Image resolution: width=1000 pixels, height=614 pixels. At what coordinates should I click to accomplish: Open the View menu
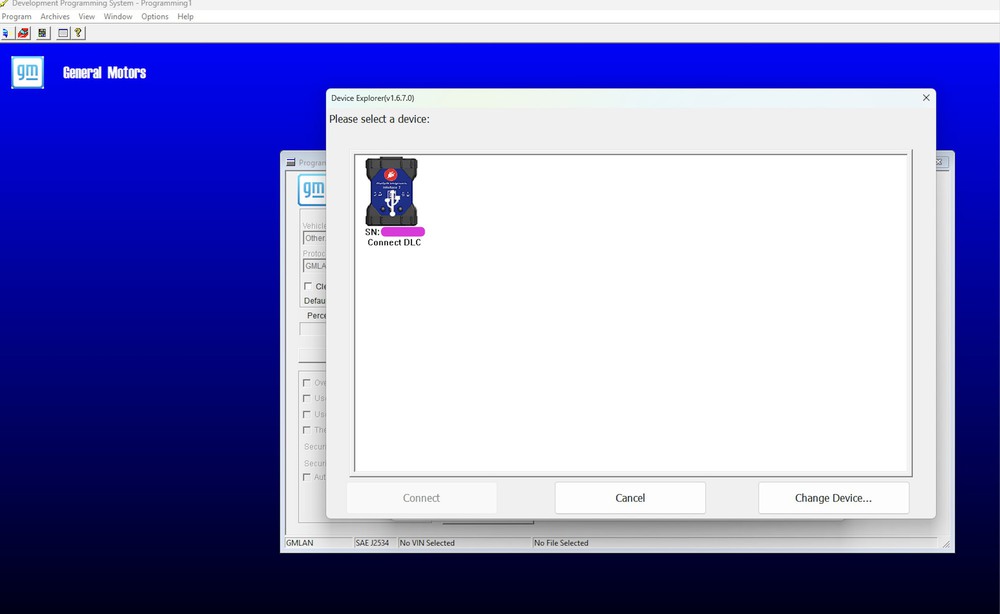(87, 17)
